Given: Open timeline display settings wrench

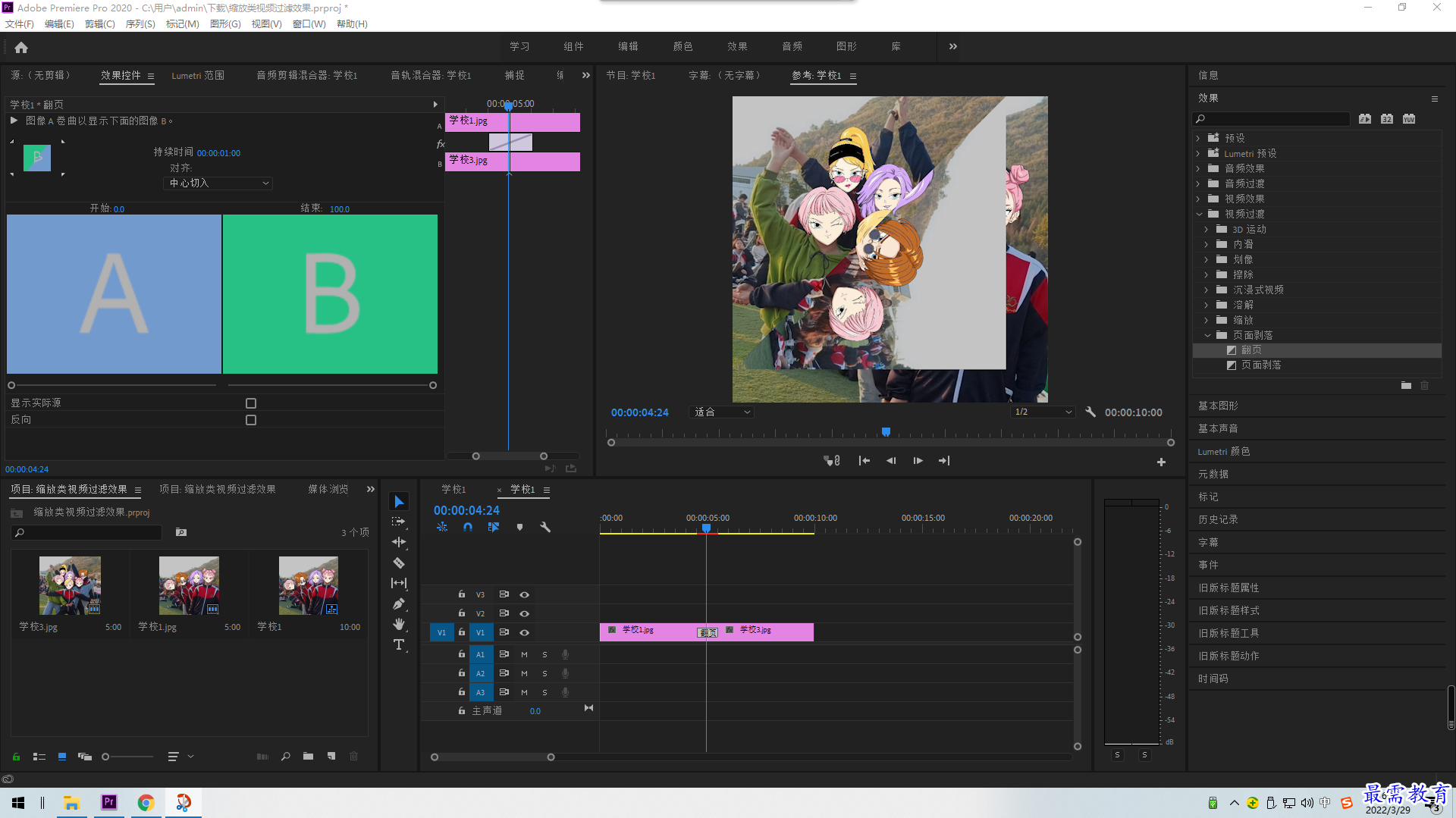Looking at the screenshot, I should tap(545, 527).
